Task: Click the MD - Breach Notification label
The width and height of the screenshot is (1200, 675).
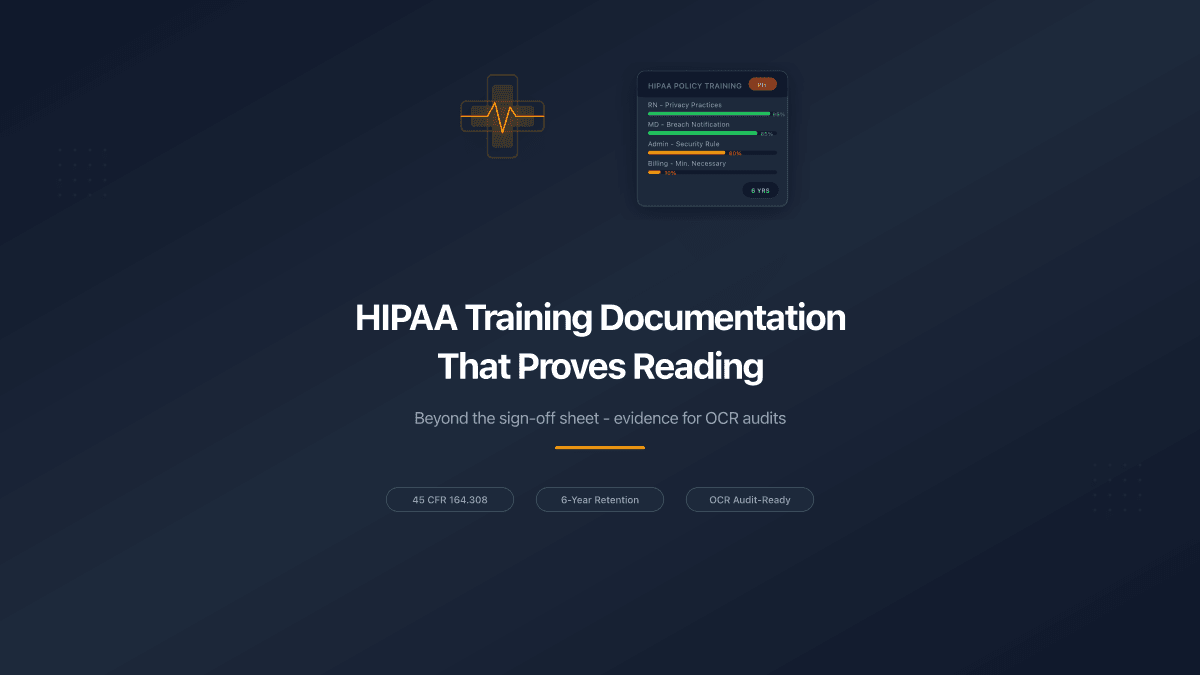Action: click(689, 124)
